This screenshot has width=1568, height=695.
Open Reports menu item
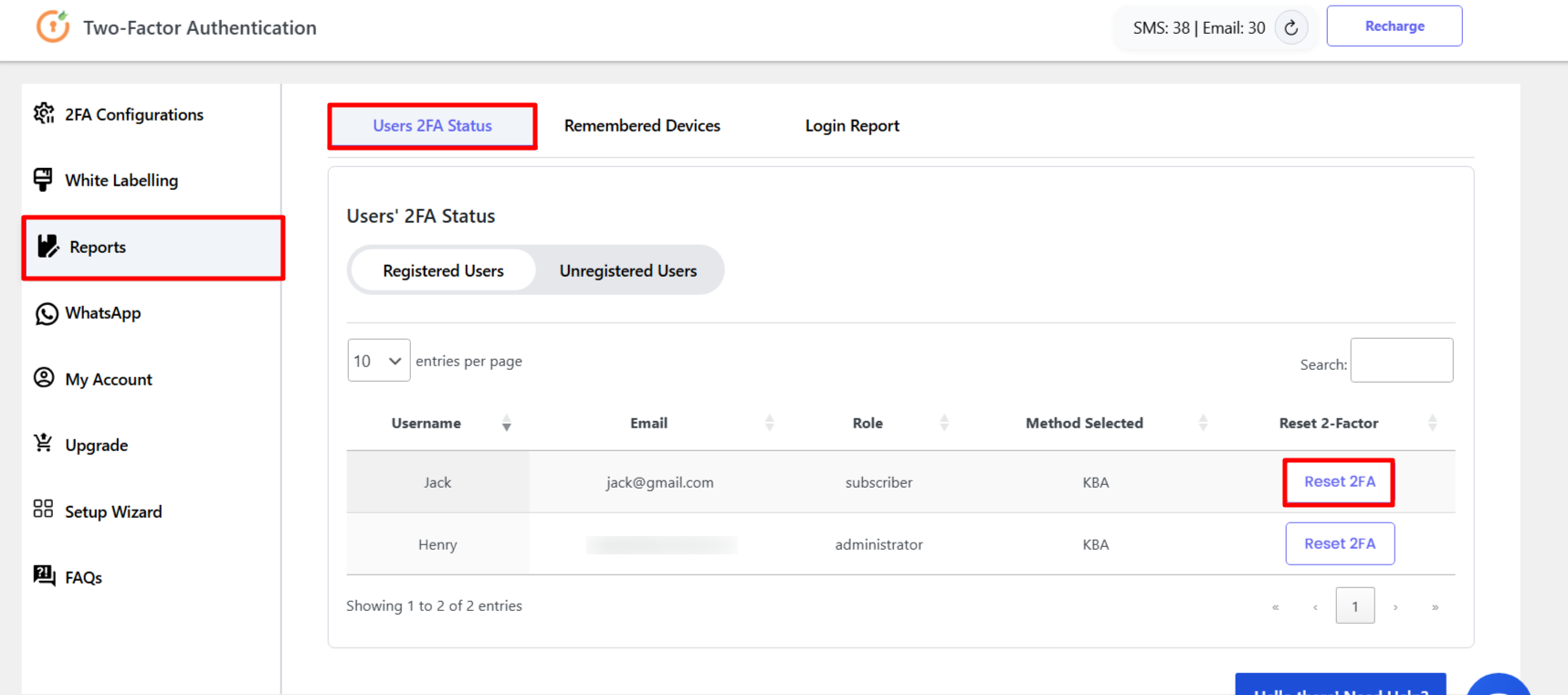153,247
